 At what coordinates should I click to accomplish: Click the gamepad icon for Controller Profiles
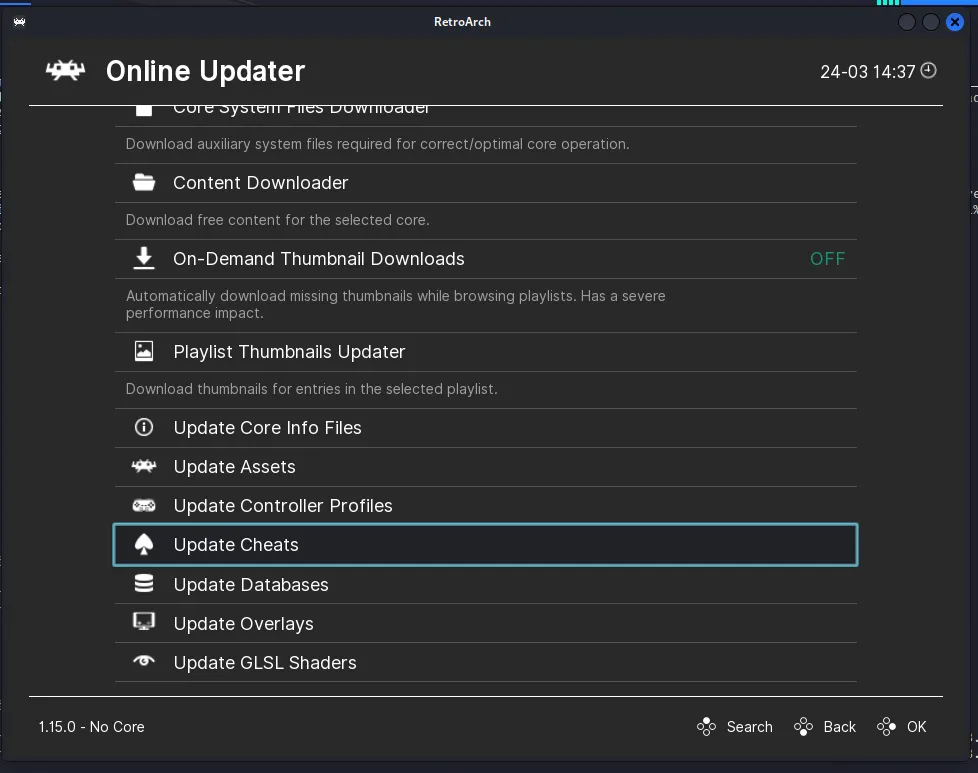144,506
